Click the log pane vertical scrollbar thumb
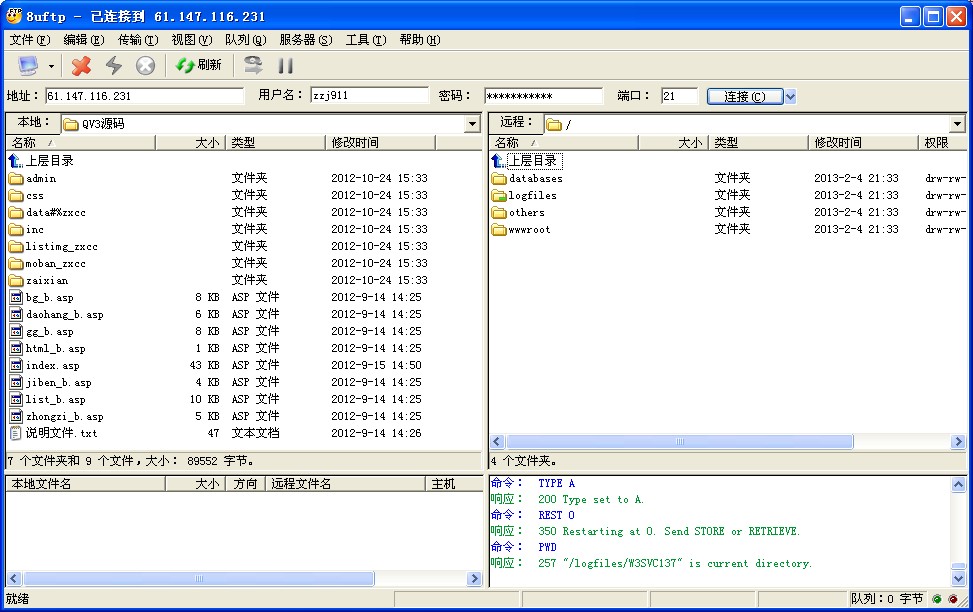Image resolution: width=973 pixels, height=612 pixels. pos(958,567)
